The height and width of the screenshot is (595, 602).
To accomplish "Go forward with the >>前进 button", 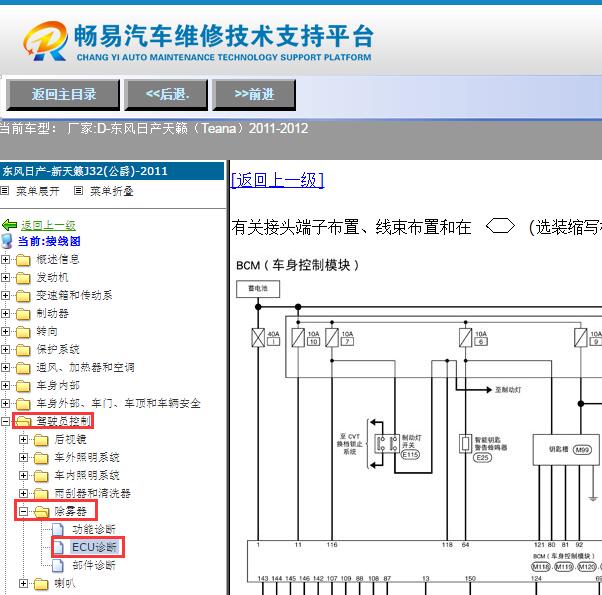I will click(x=254, y=94).
